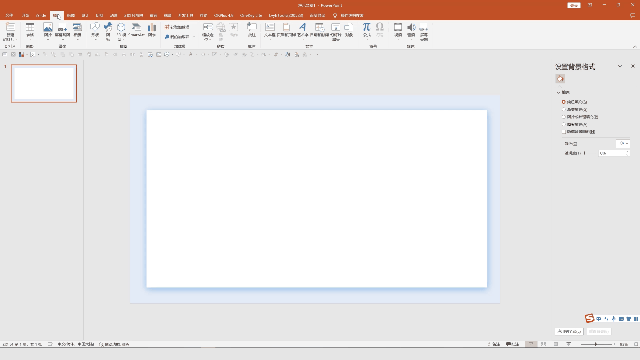This screenshot has height=360, width=640.
Task: Open the fill color dropdown in pane
Action: (623, 144)
